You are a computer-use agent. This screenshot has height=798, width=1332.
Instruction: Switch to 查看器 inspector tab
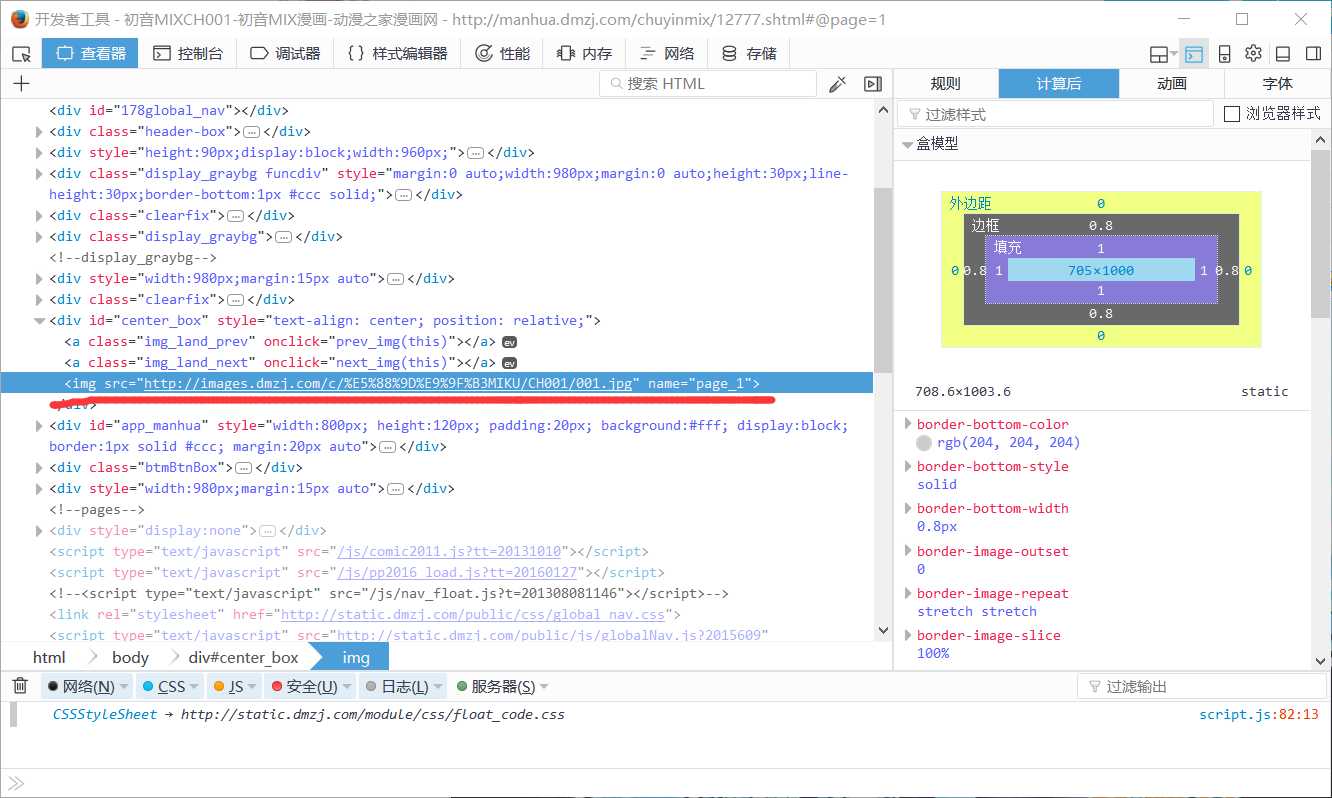click(x=90, y=54)
